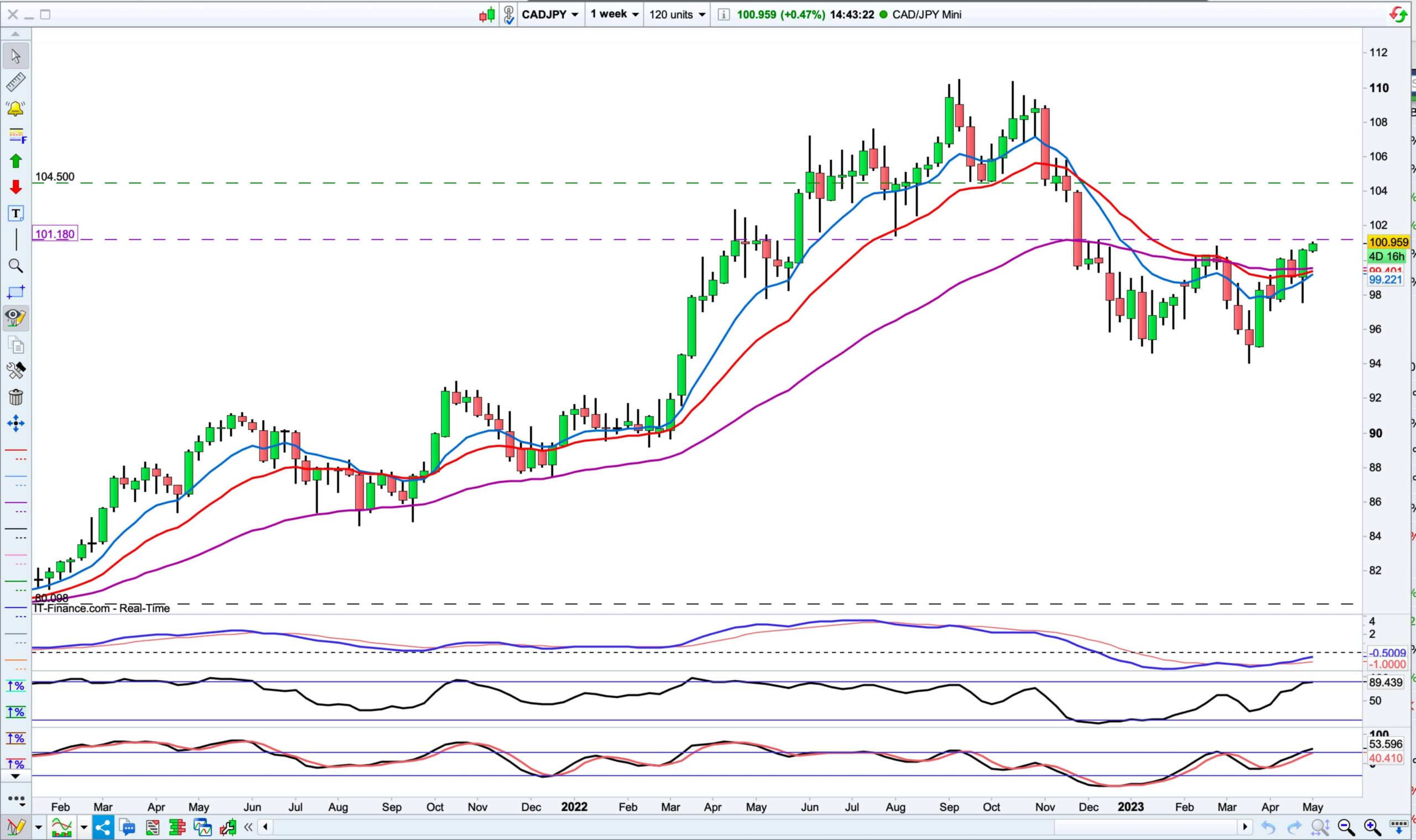Zoom out with the minus magnifier

pyautogui.click(x=1346, y=827)
